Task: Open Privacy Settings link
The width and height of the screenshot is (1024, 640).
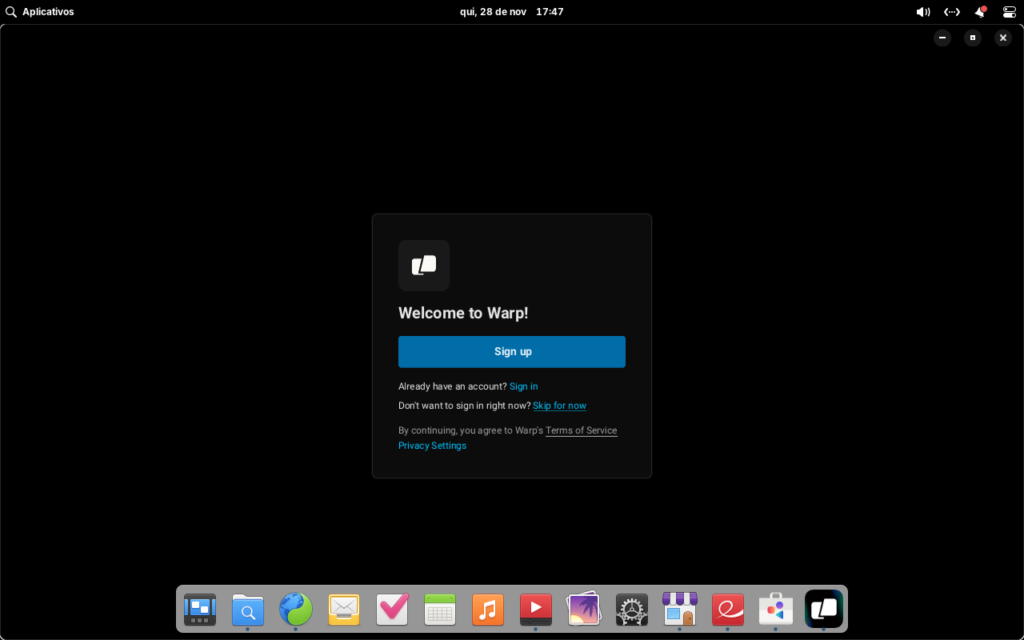Action: pos(432,445)
